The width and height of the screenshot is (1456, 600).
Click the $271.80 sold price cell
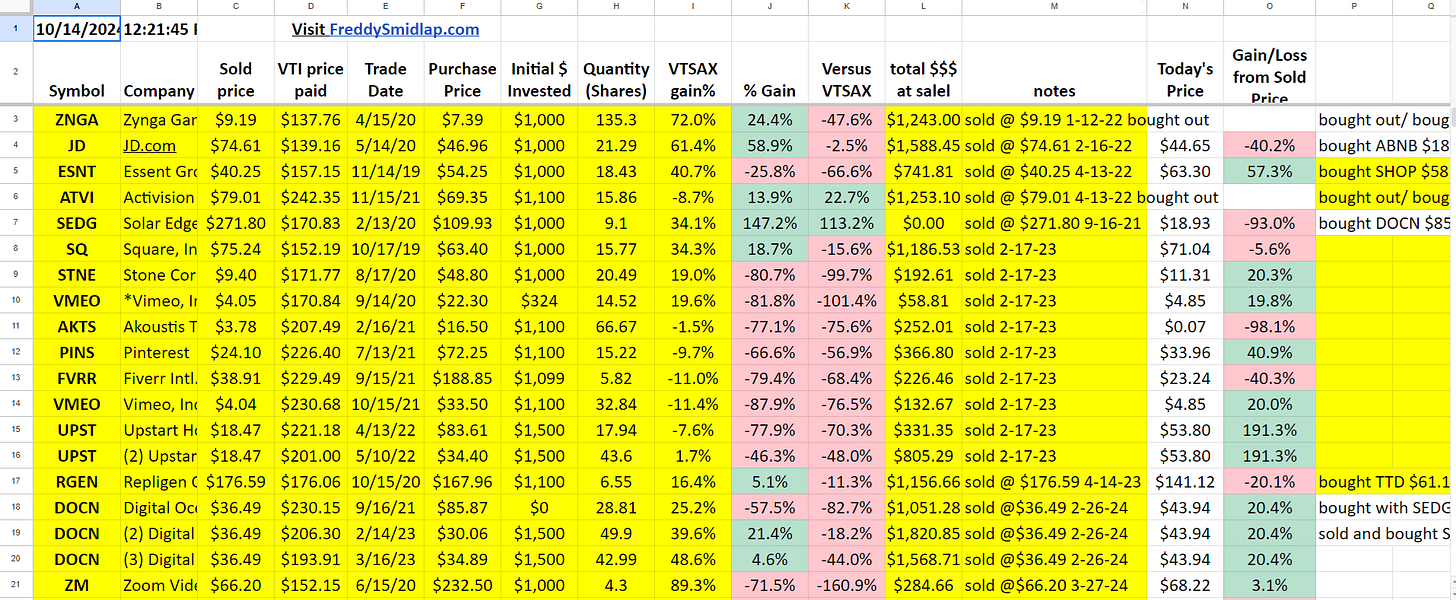coord(235,223)
